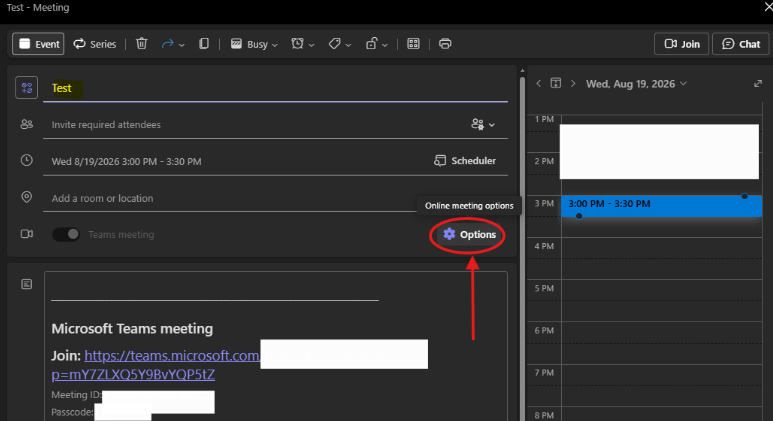Open the meeting Chat

click(x=740, y=44)
